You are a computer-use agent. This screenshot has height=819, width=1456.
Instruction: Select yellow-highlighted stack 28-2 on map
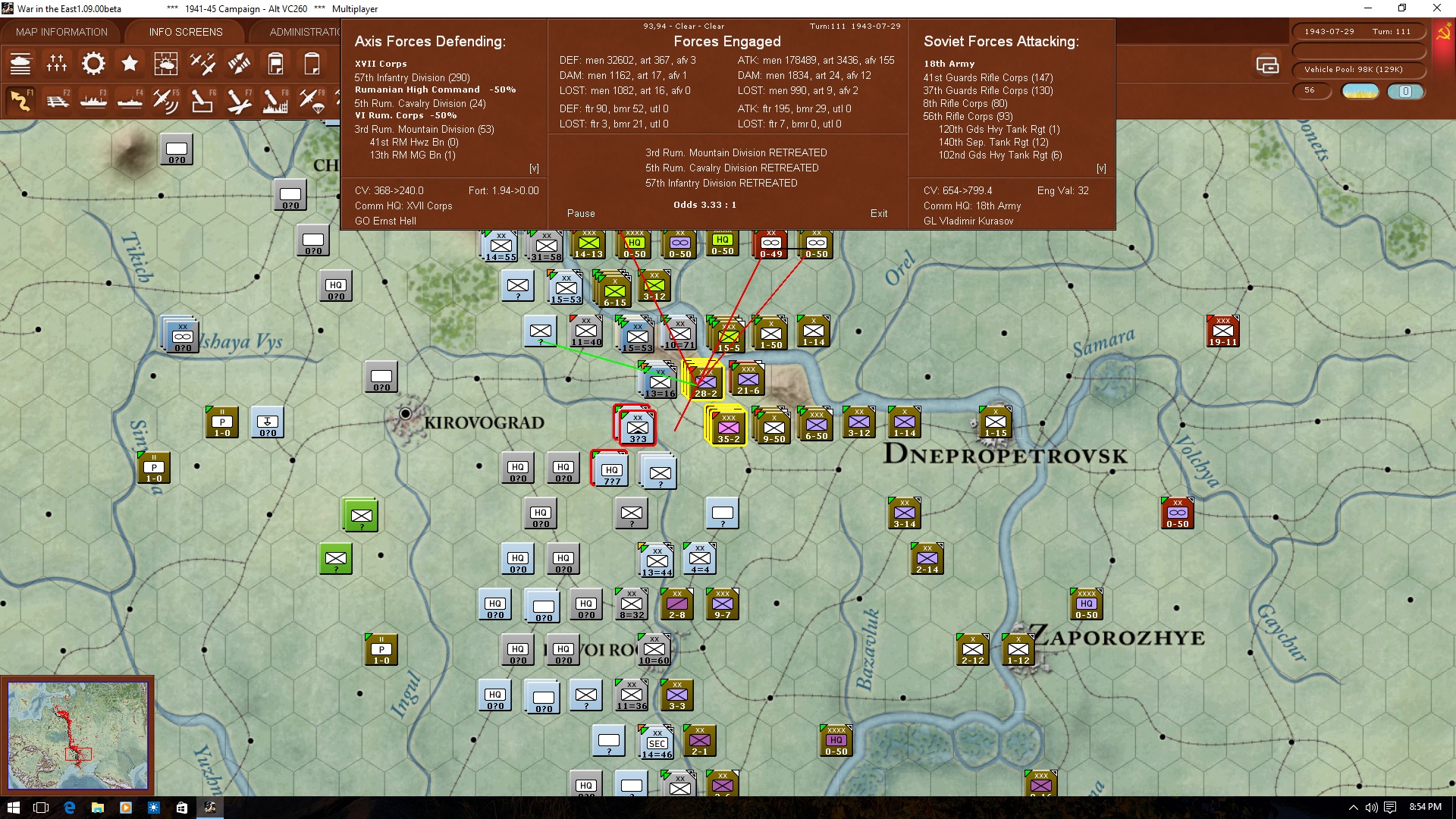point(705,380)
